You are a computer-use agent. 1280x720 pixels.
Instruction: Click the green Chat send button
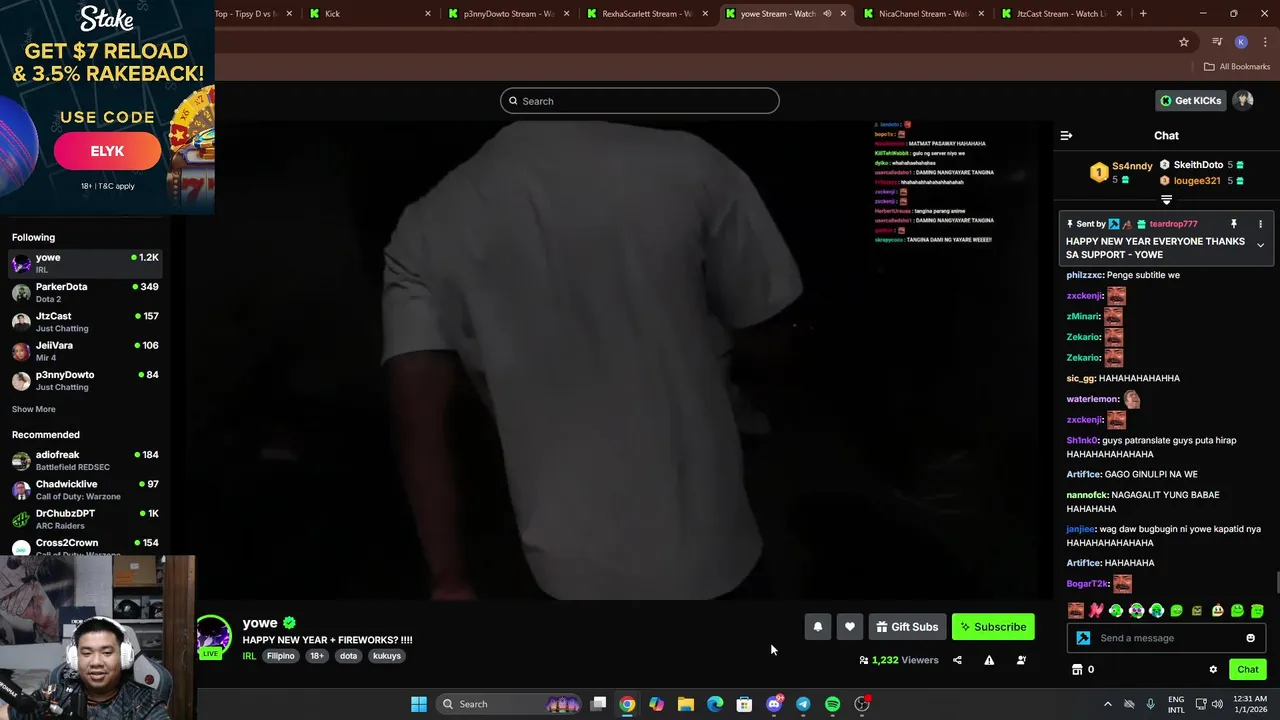pyautogui.click(x=1247, y=670)
